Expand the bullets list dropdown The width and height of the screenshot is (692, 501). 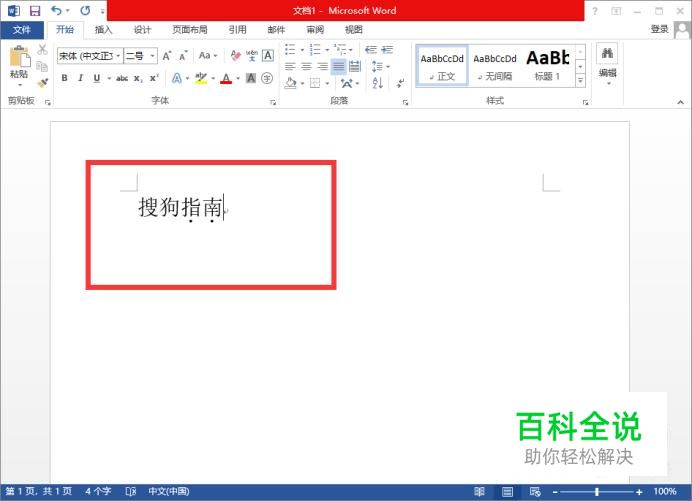point(302,50)
